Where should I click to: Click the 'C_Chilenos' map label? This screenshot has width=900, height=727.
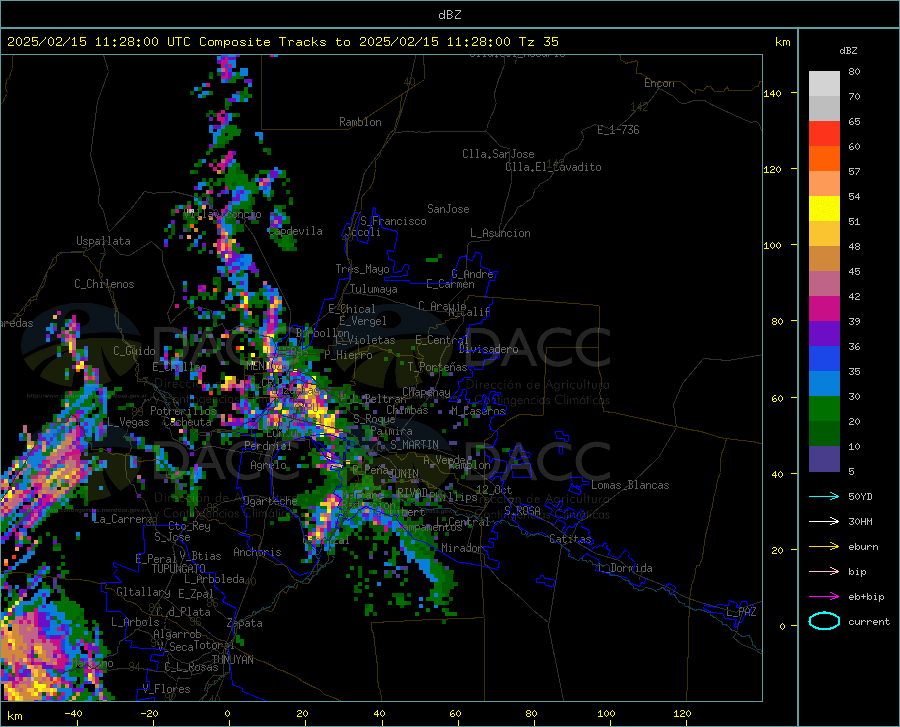pos(104,284)
